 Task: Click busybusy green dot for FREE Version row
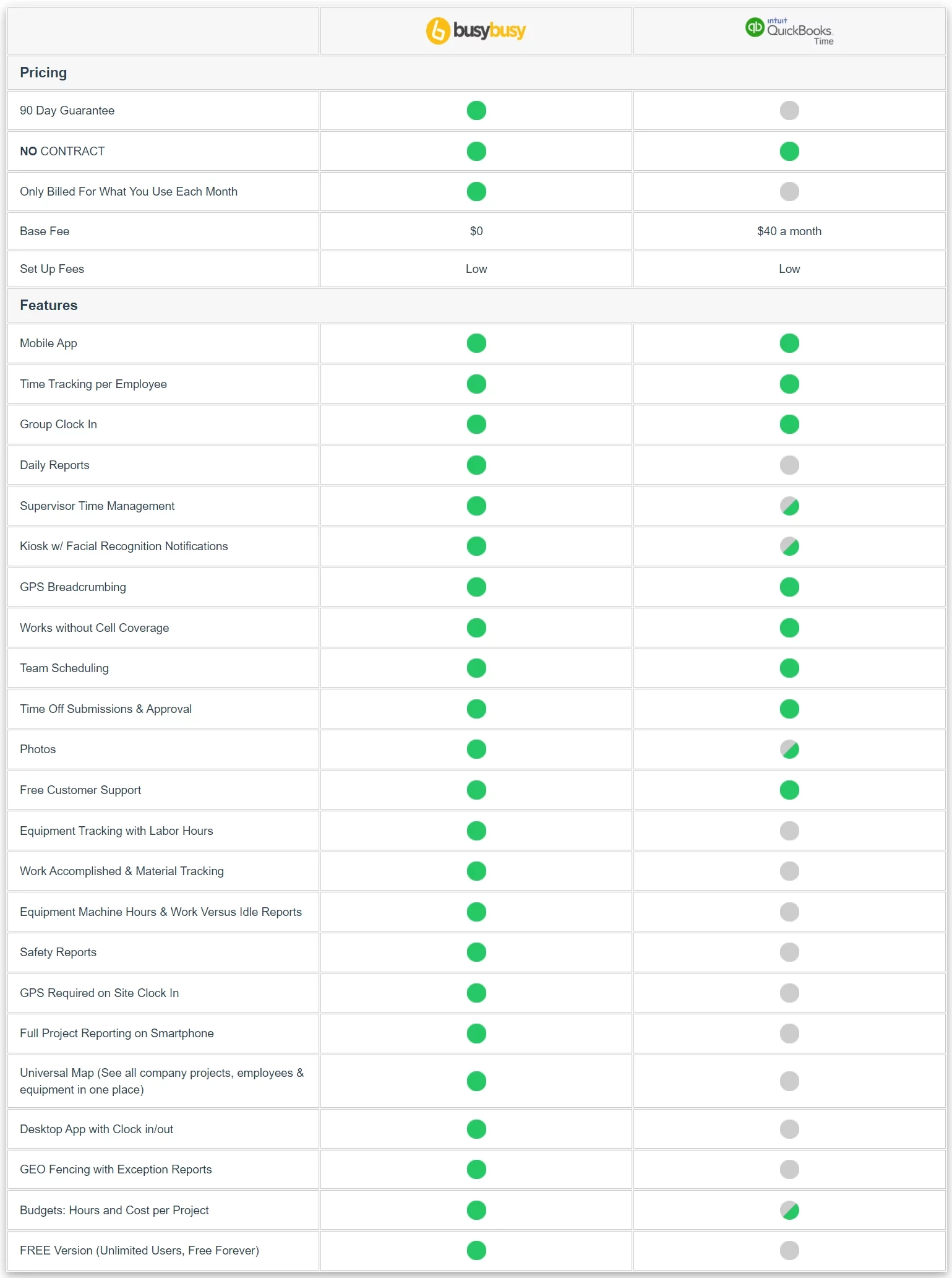476,1250
